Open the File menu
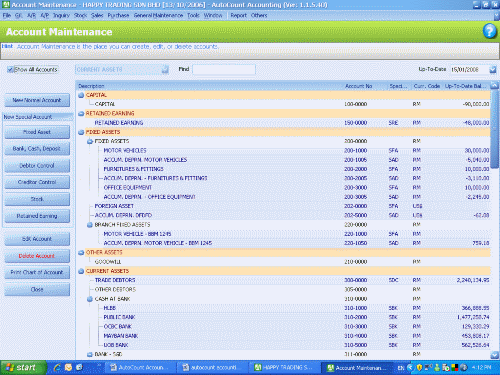The image size is (500, 375). point(7,15)
